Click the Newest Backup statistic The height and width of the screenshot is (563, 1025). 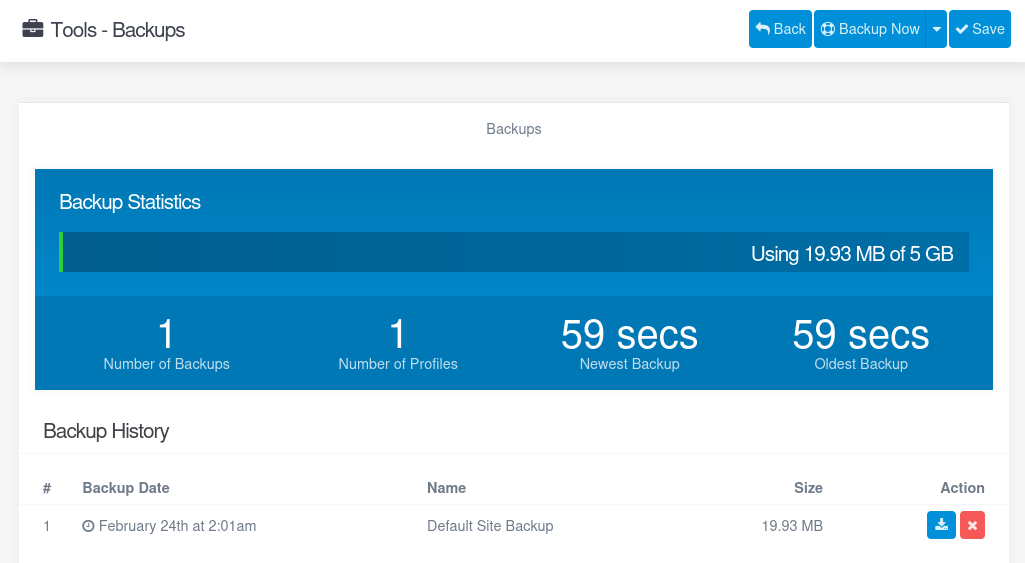click(x=630, y=344)
